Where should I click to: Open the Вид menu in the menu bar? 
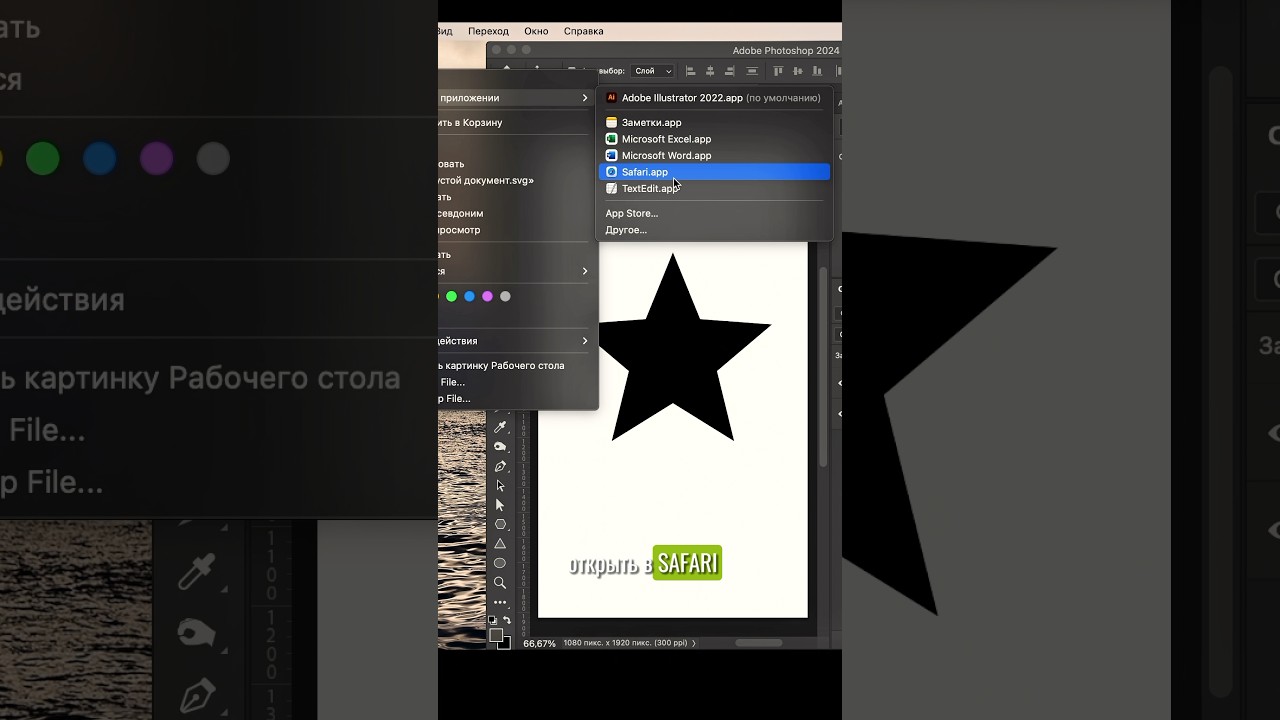click(x=445, y=31)
